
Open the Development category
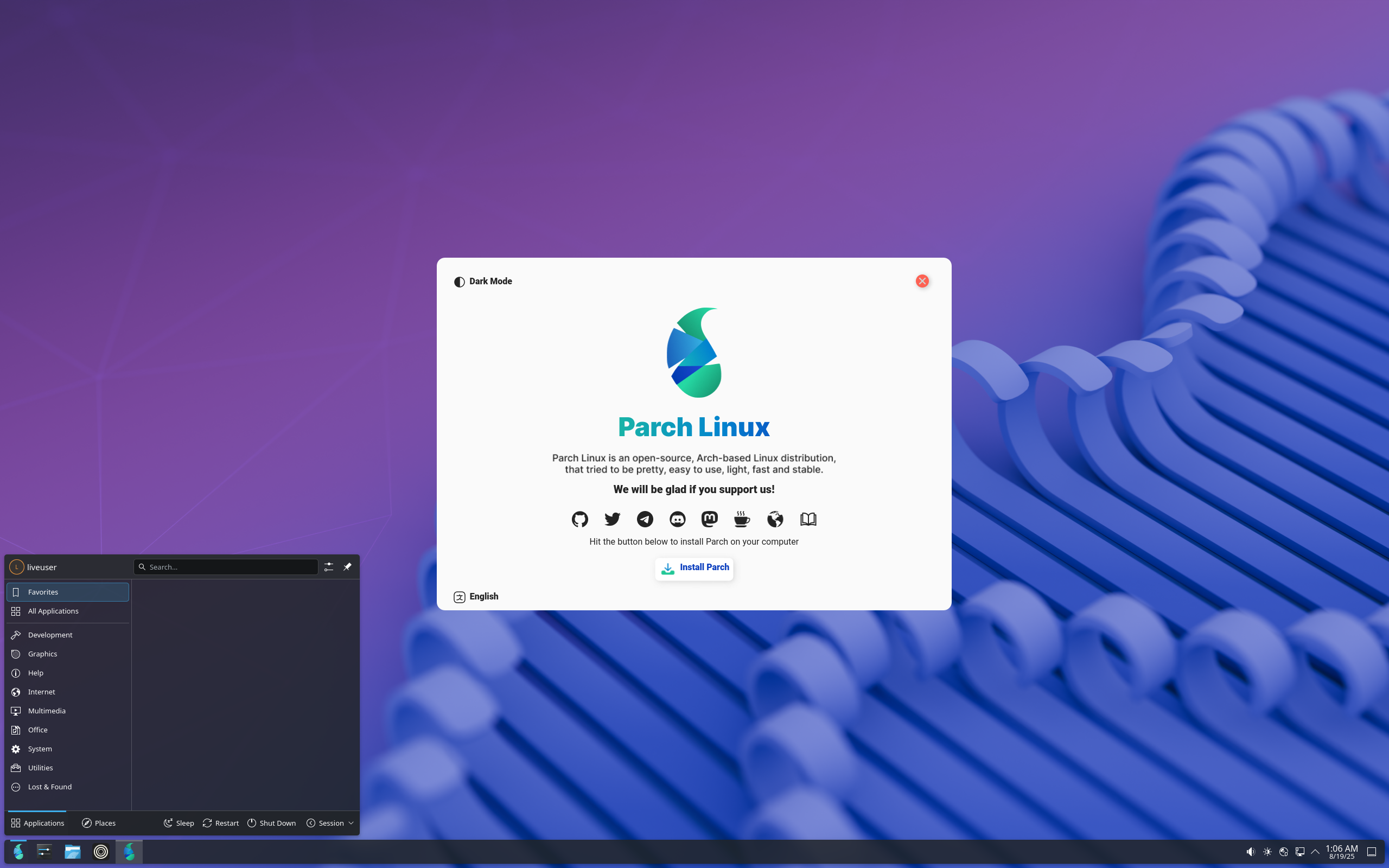(68, 634)
